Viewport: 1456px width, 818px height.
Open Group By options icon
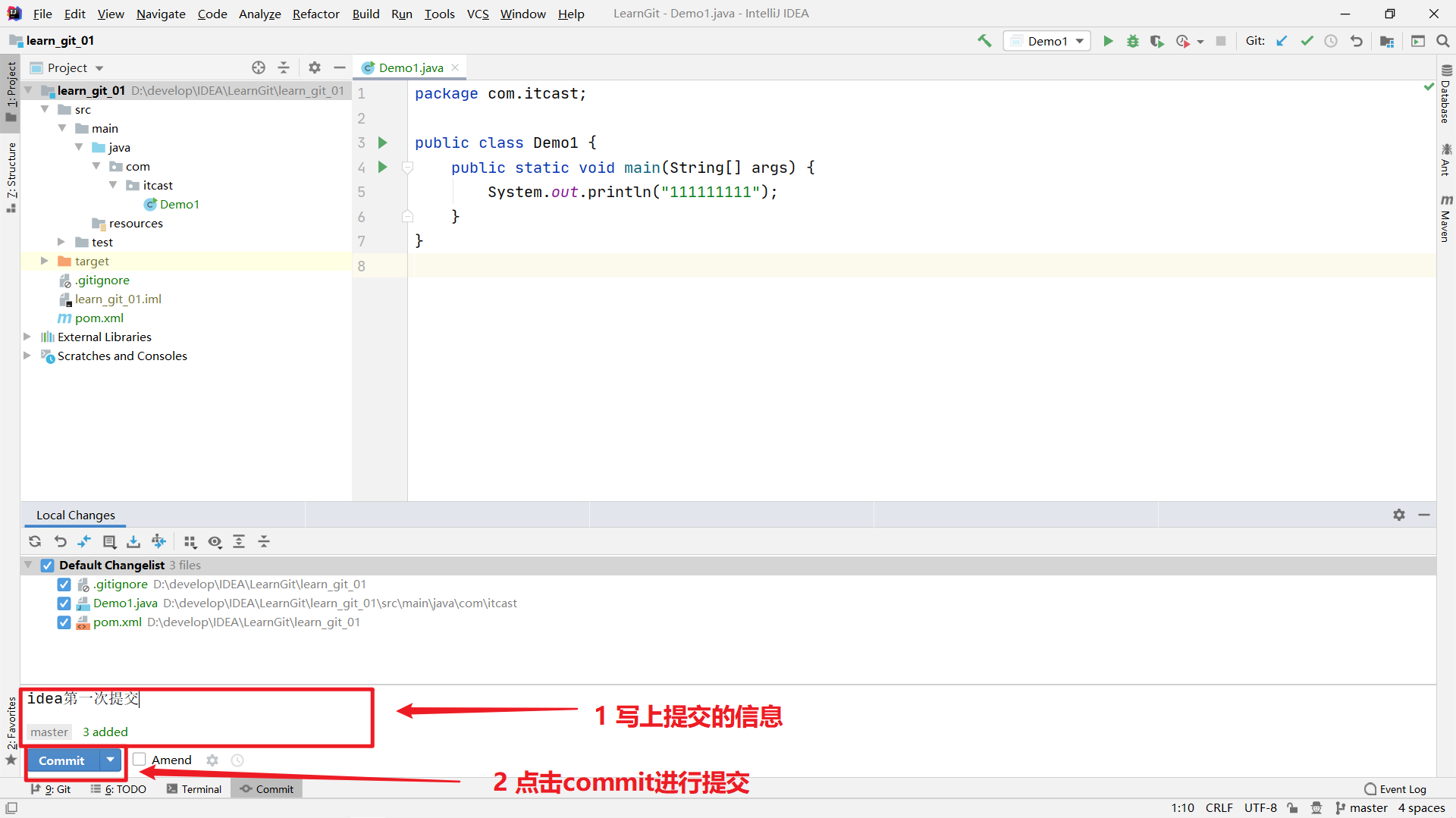click(x=190, y=541)
